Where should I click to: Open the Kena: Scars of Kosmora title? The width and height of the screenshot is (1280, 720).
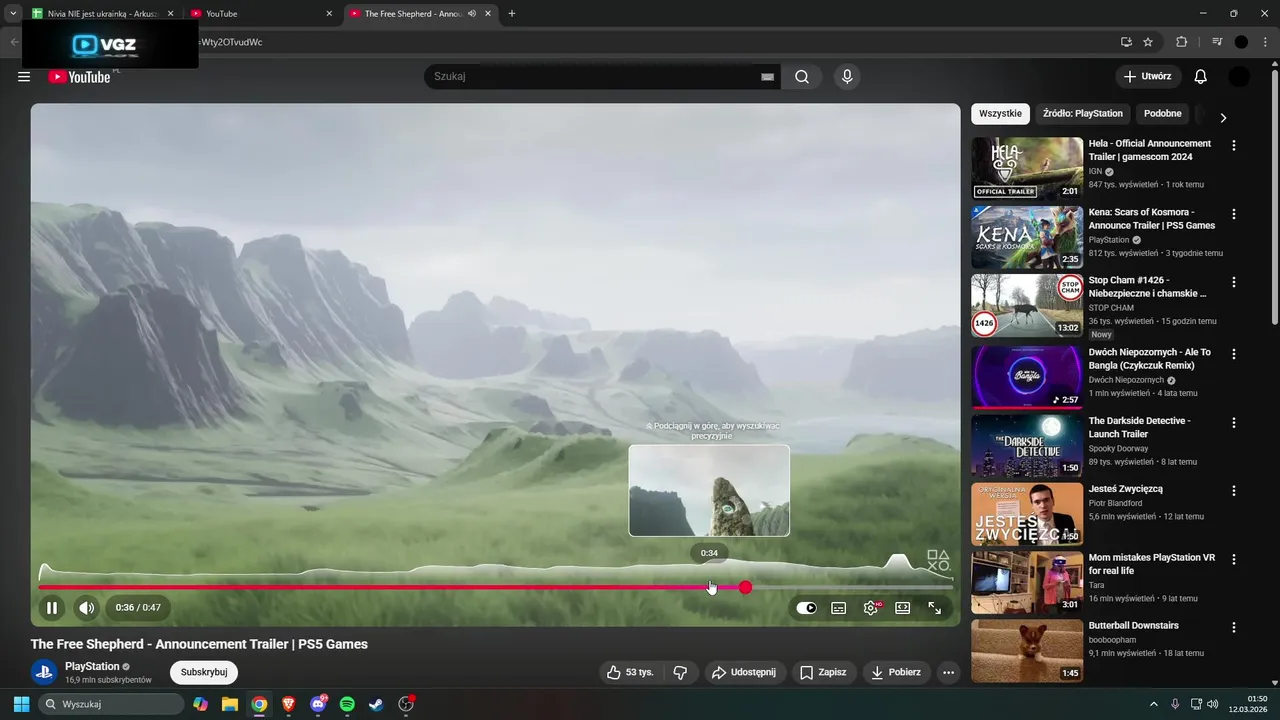click(1152, 219)
